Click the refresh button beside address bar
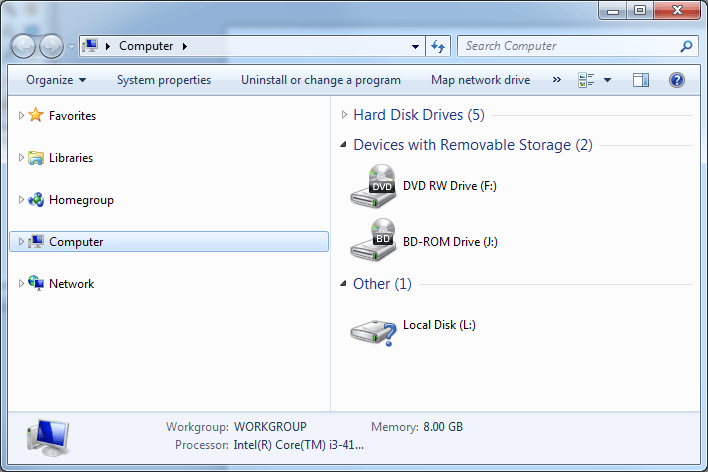 438,46
